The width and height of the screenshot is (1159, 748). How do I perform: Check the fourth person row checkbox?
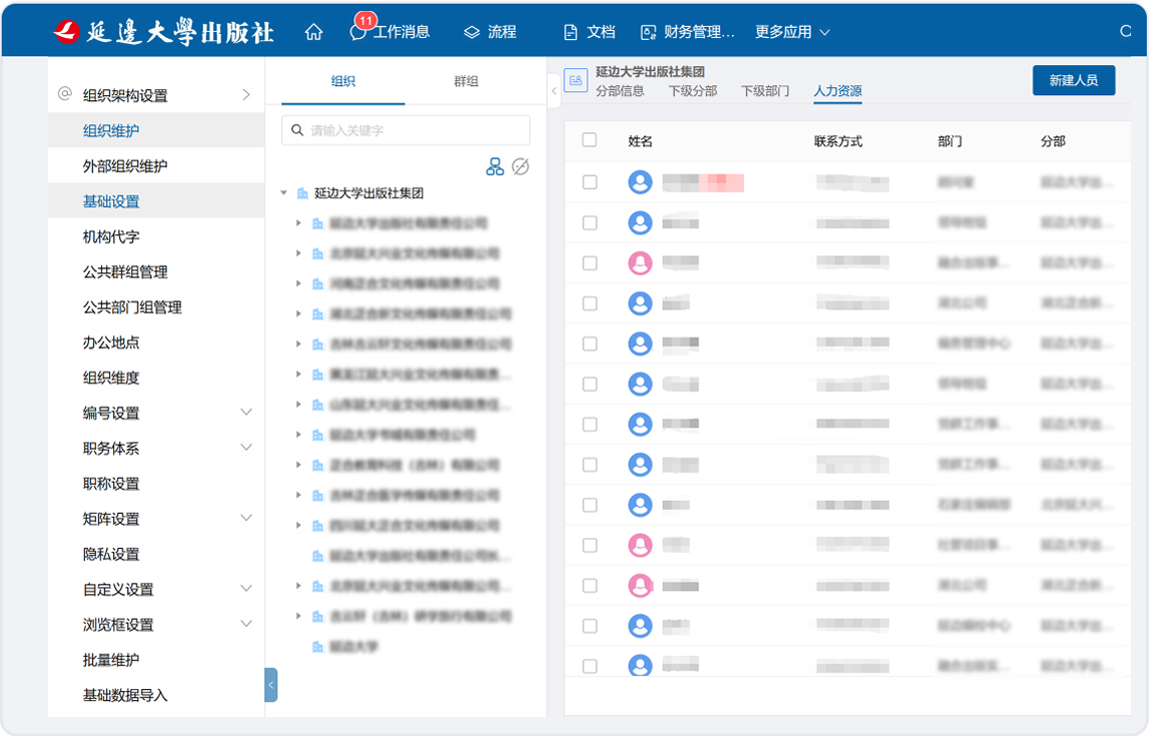tap(590, 303)
